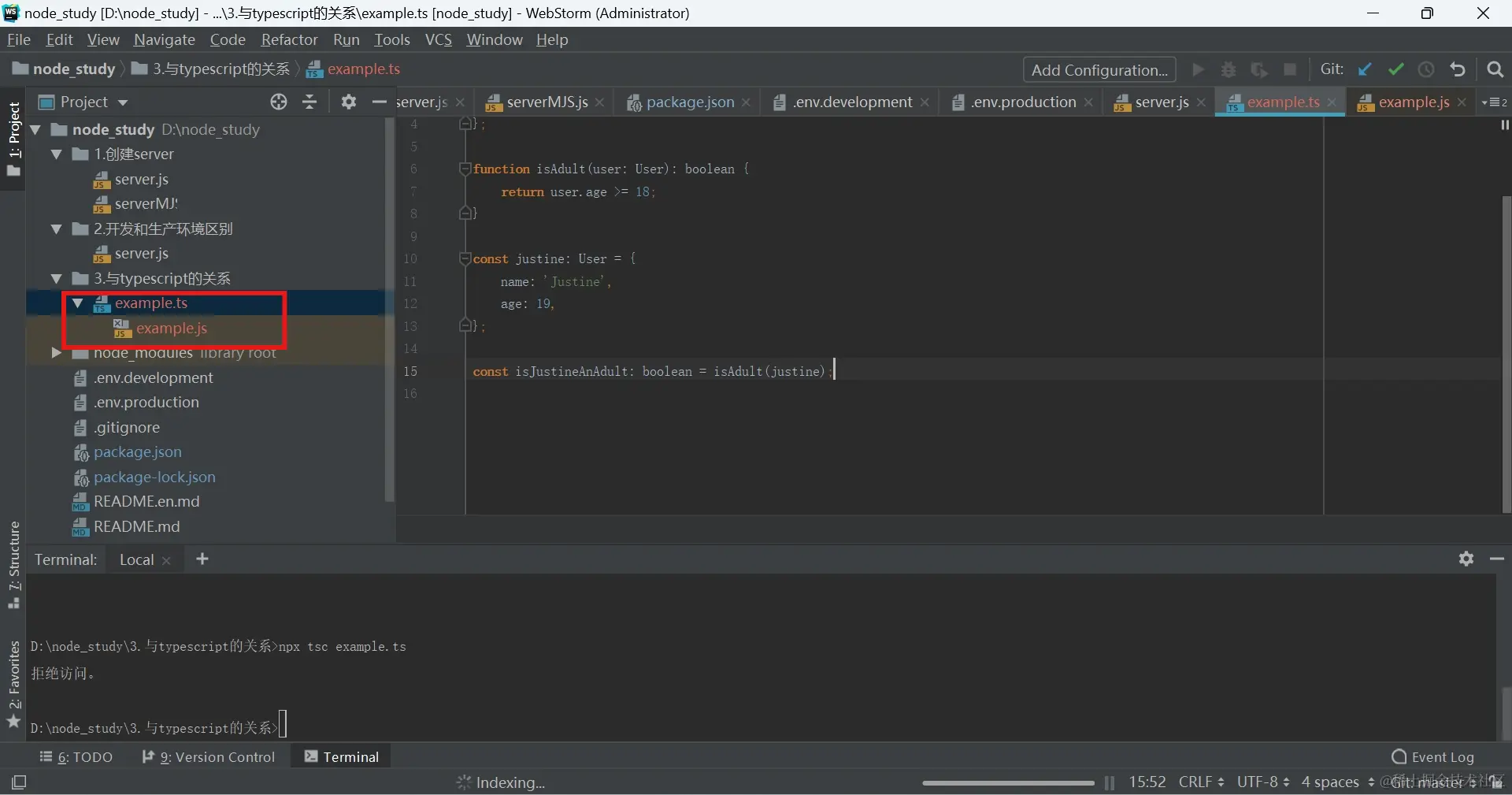Click Git Update Project arrow
This screenshot has height=795, width=1512.
coord(1365,69)
